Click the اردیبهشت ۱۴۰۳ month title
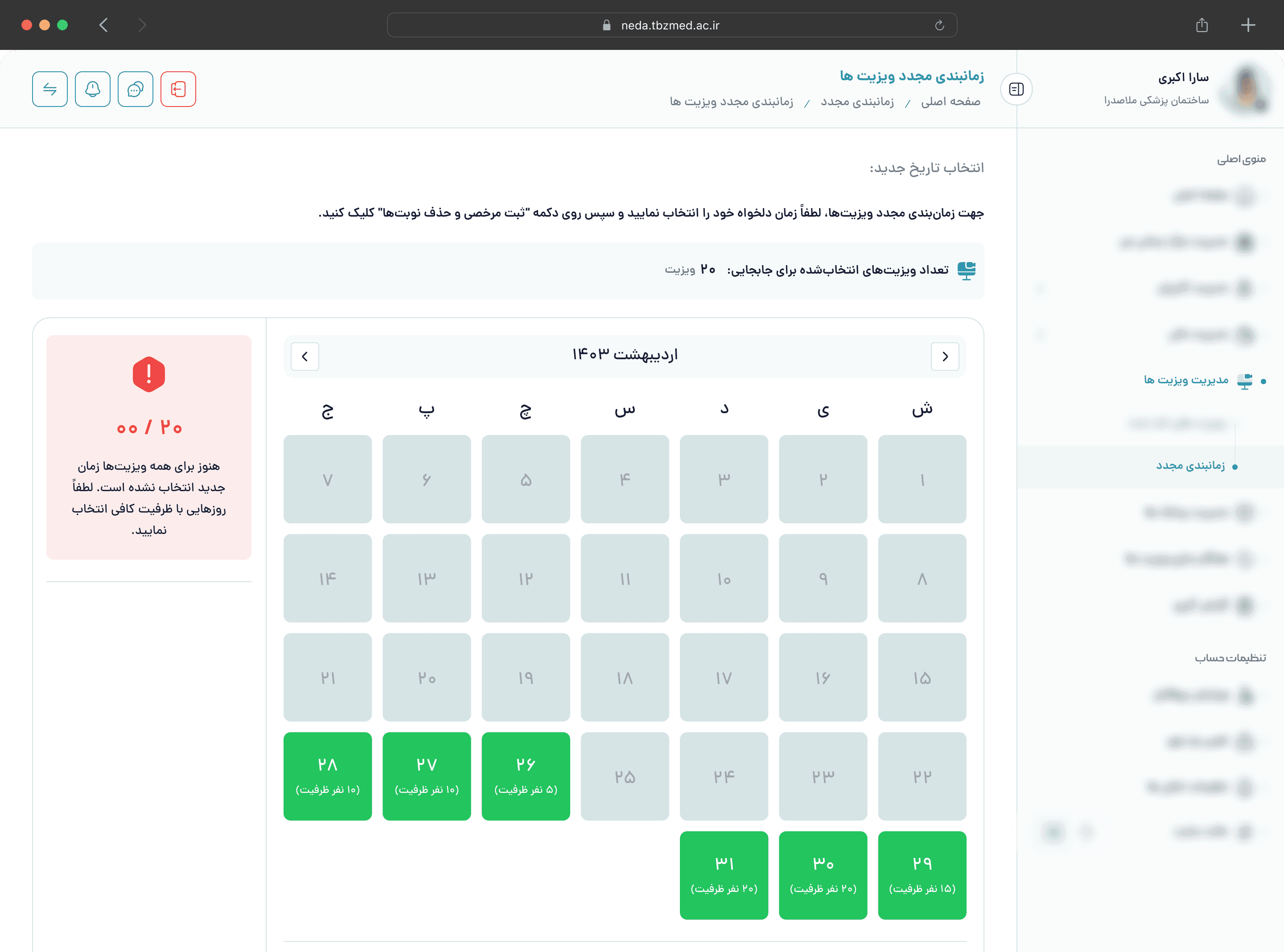The height and width of the screenshot is (952, 1284). (625, 354)
